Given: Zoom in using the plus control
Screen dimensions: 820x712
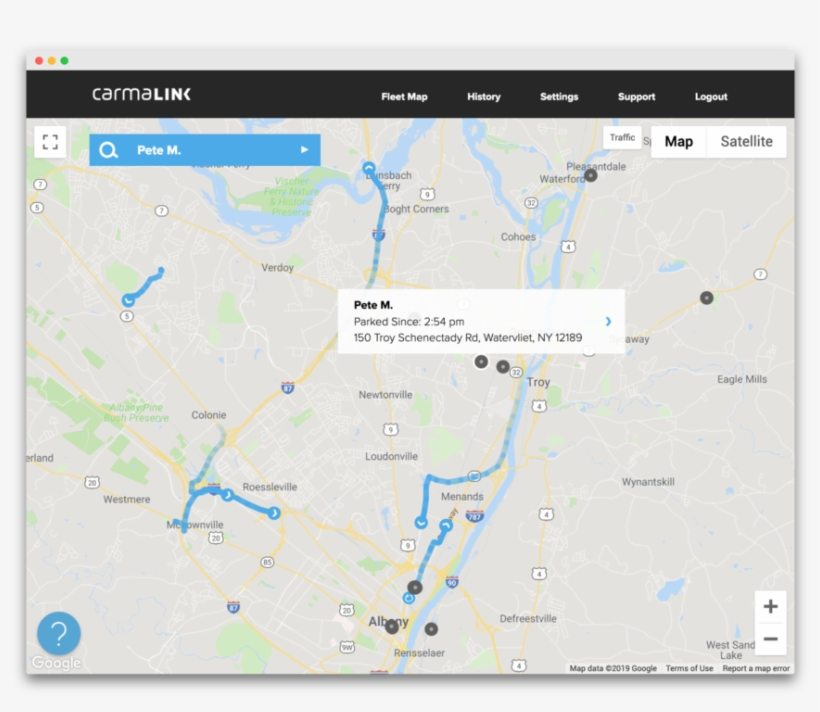Looking at the screenshot, I should pos(771,606).
